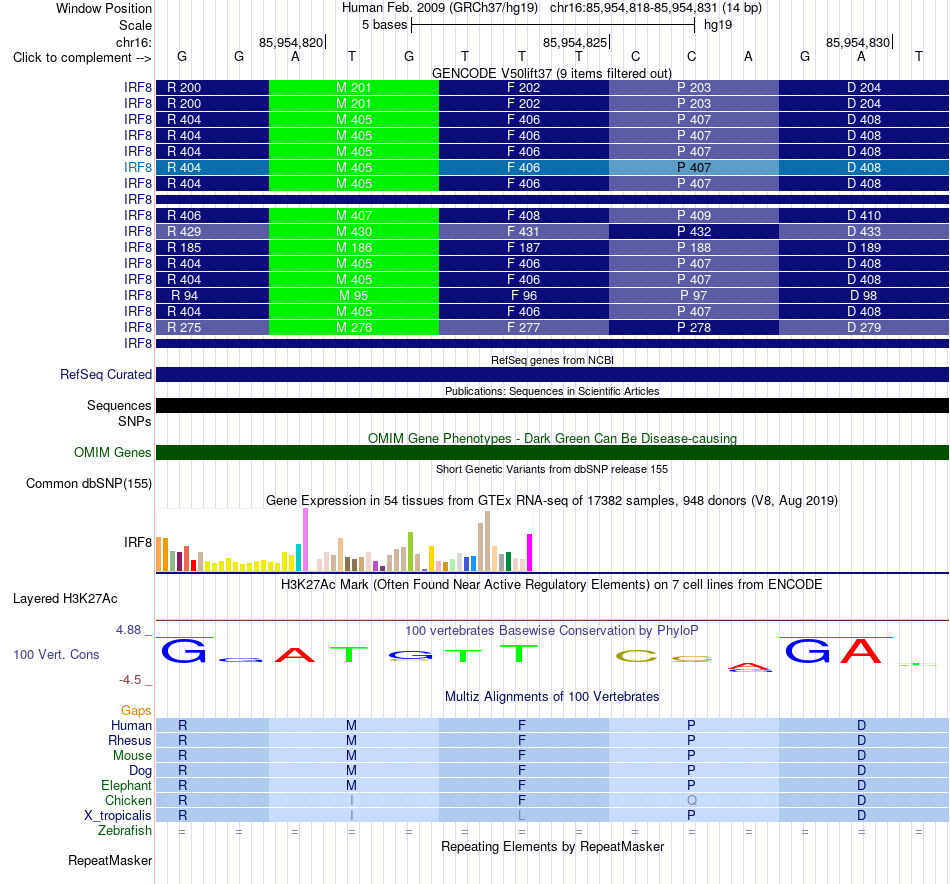Select the IRF8 label beside R 429
950x884 pixels.
(x=138, y=231)
